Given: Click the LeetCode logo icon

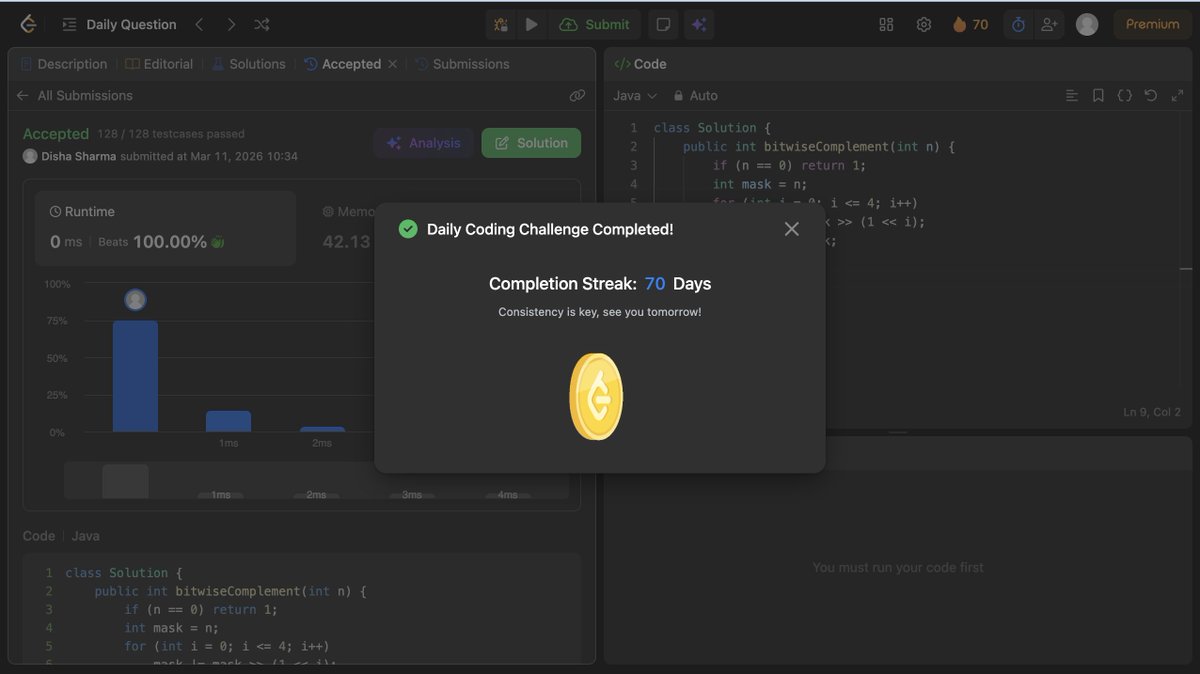Looking at the screenshot, I should click(x=28, y=24).
